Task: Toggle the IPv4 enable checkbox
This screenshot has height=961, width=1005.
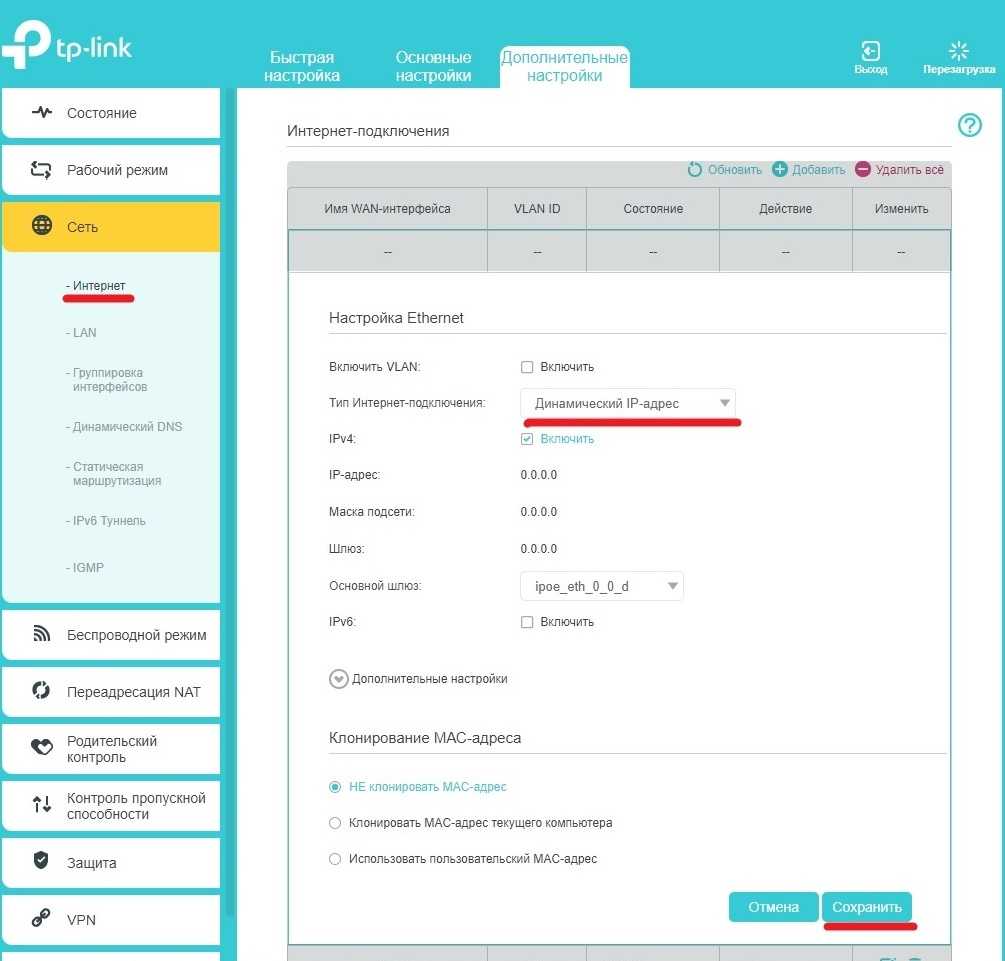Action: pos(527,439)
